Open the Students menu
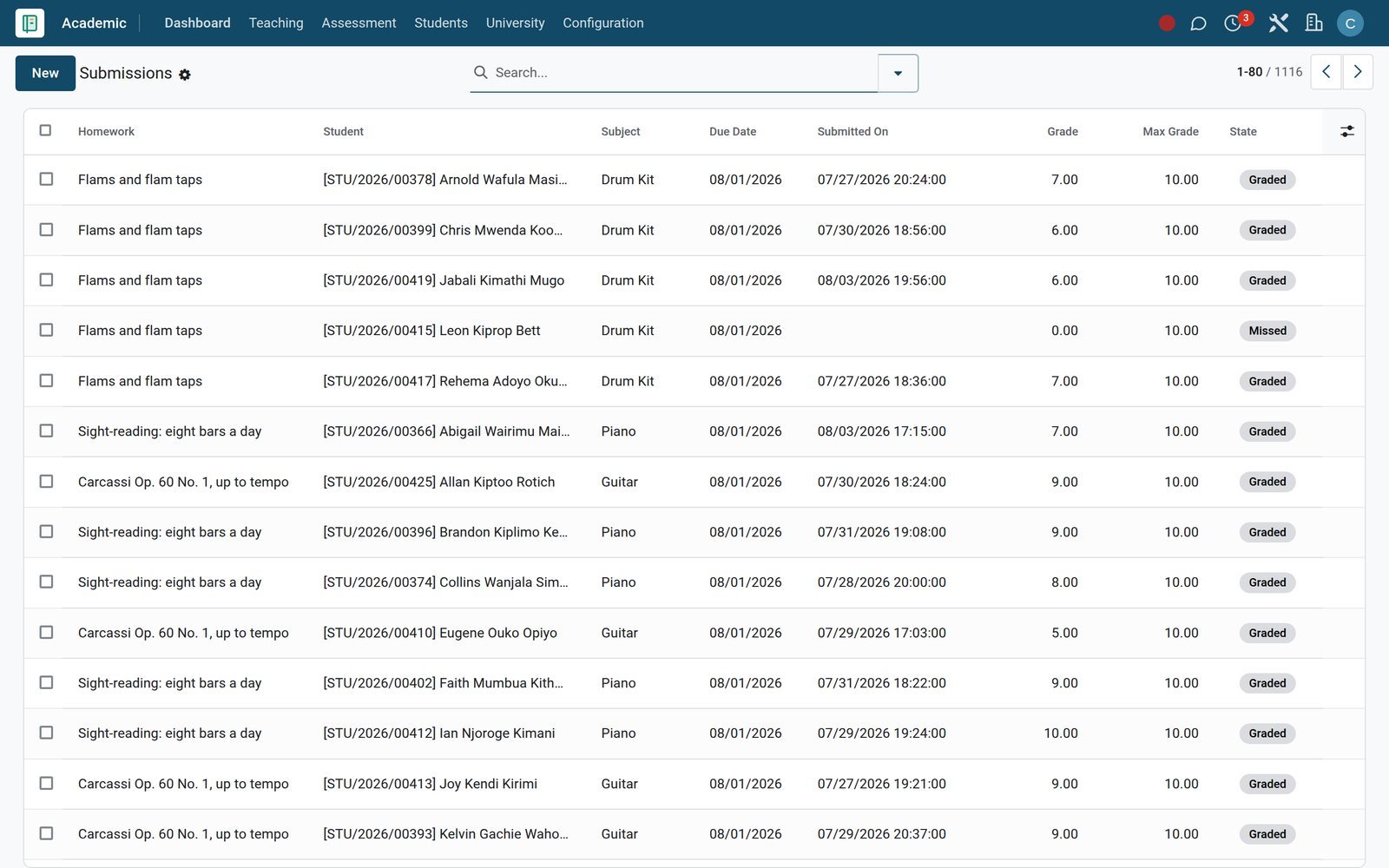 point(441,23)
